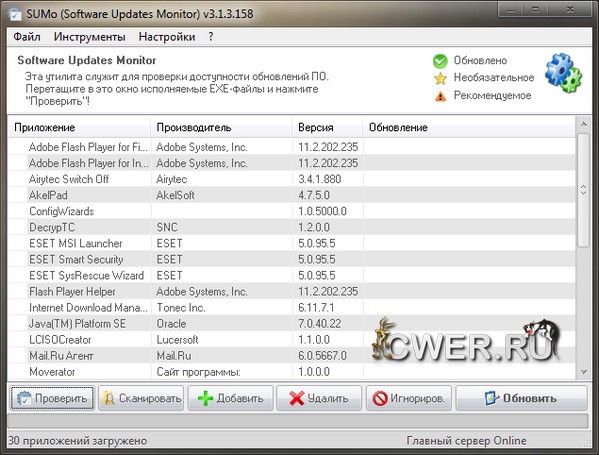Viewport: 599px width, 455px height.
Task: Select the Flash Player Helper row
Action: tap(292, 291)
